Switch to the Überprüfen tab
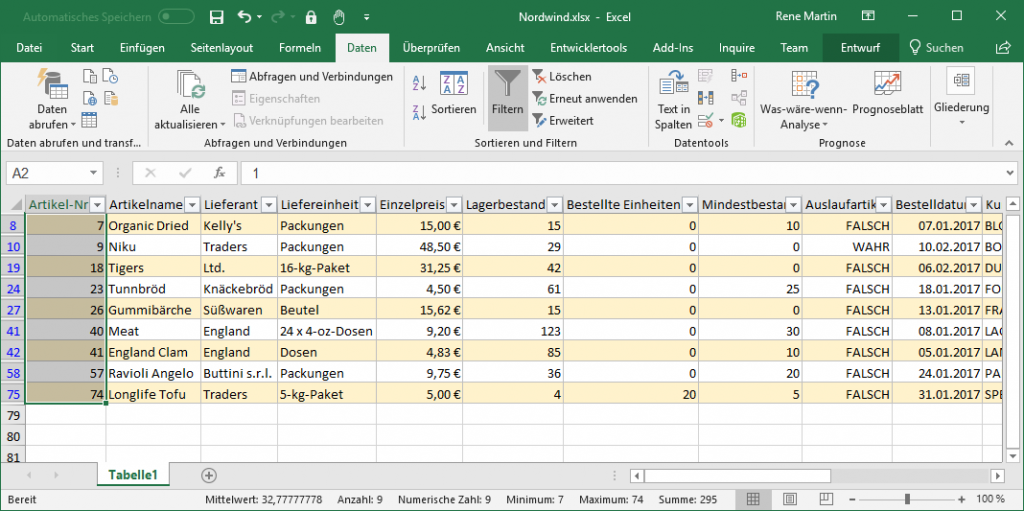 [x=431, y=48]
